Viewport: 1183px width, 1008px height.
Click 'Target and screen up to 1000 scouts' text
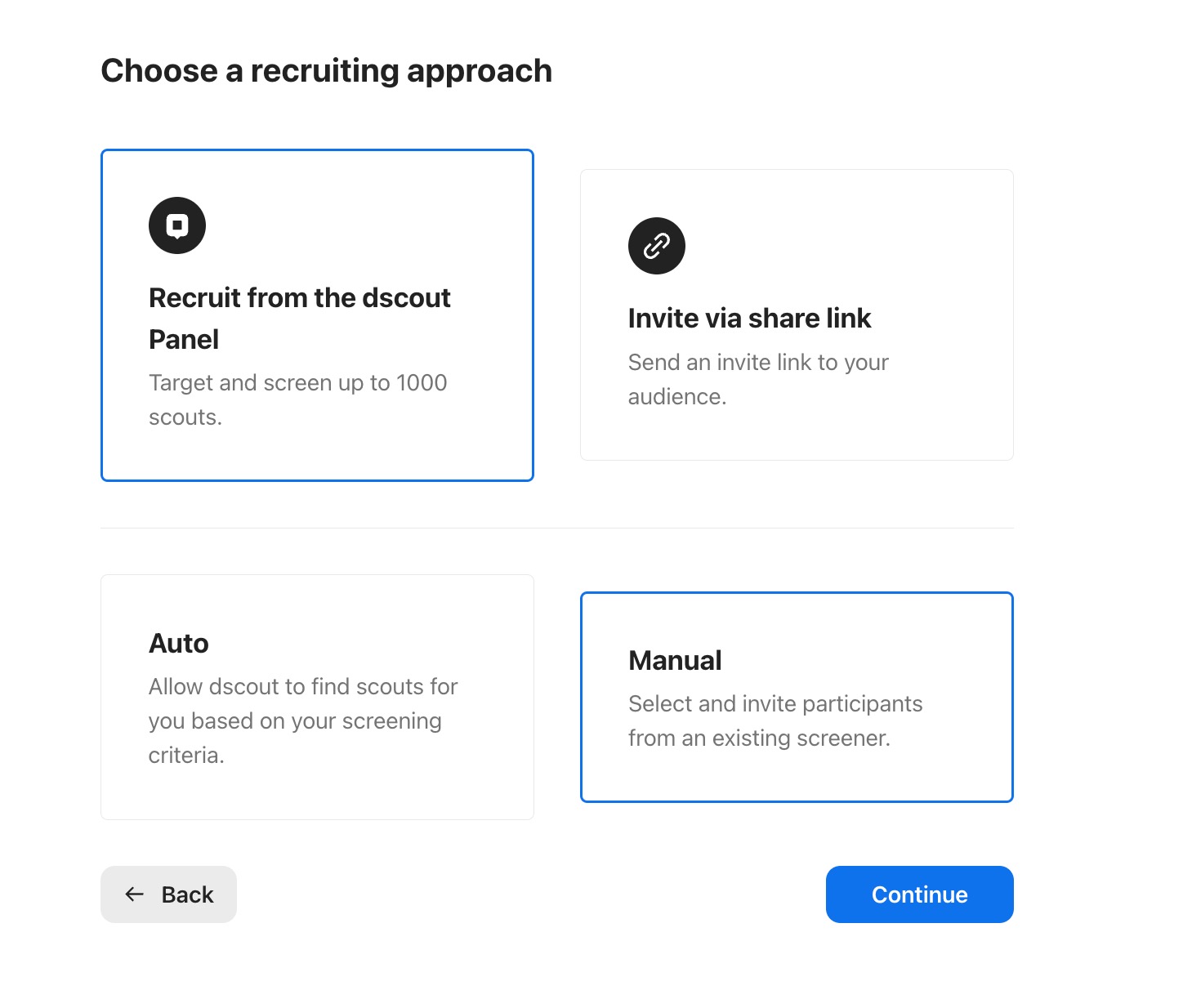(298, 399)
